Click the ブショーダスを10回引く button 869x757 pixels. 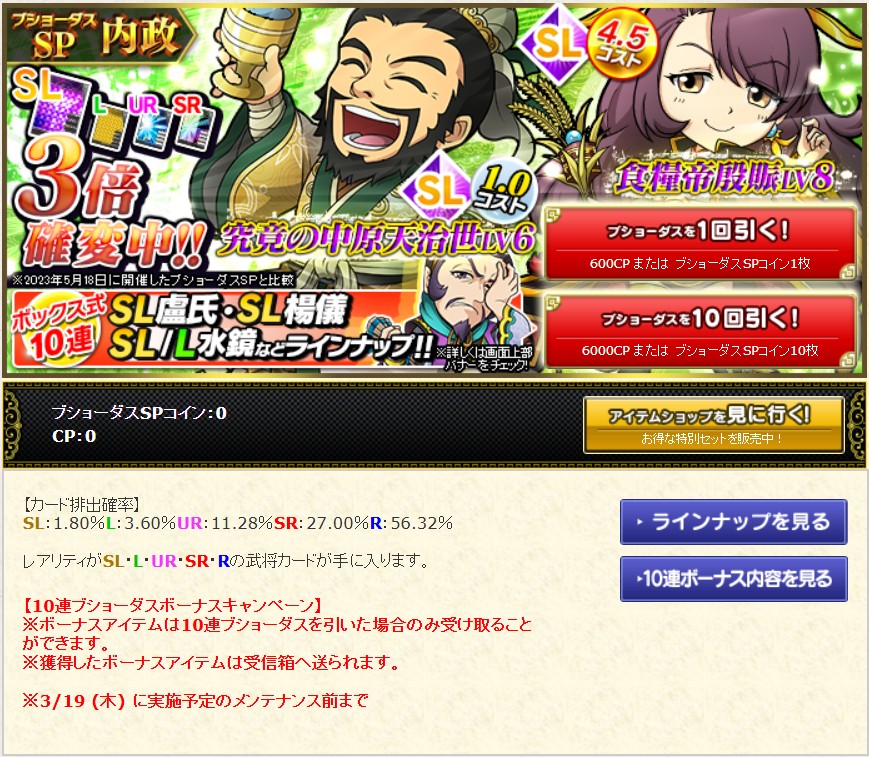pos(700,331)
